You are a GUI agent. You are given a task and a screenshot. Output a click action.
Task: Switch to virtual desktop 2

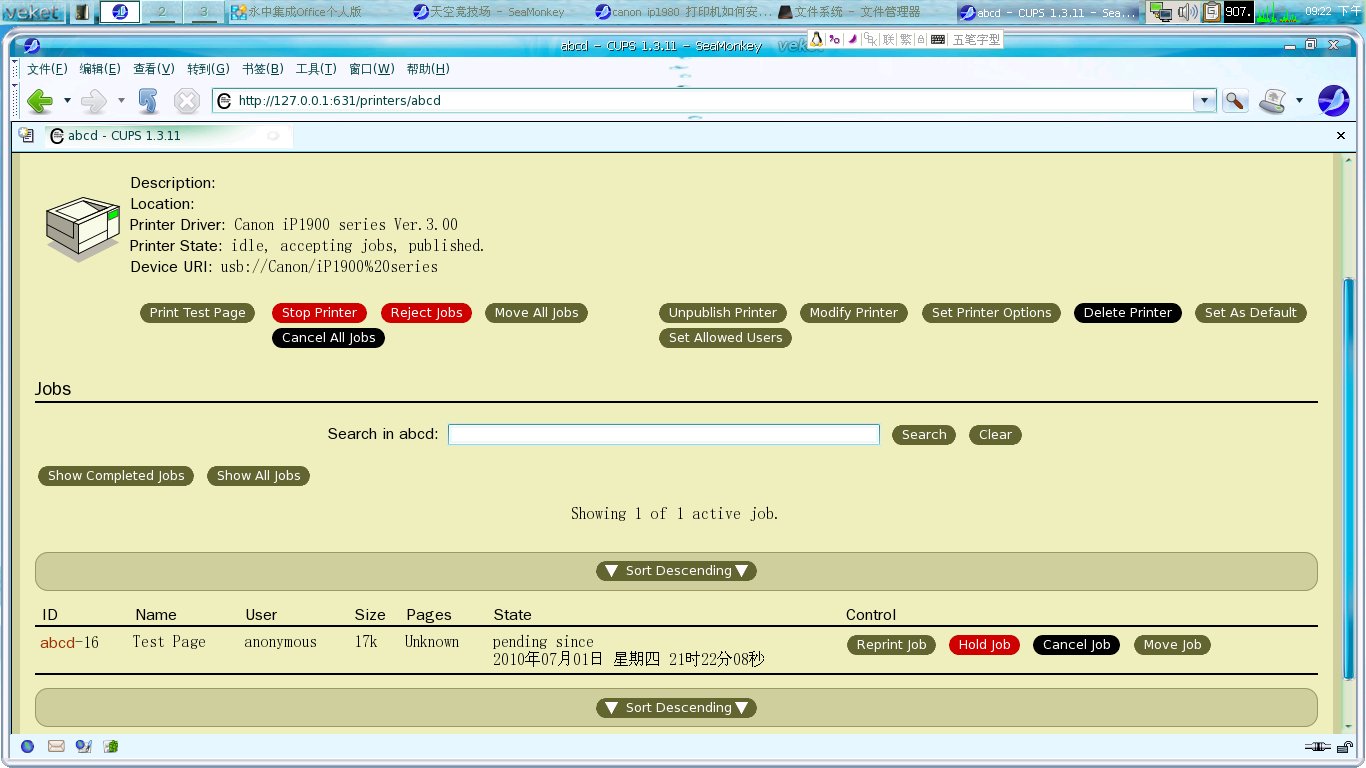[162, 12]
